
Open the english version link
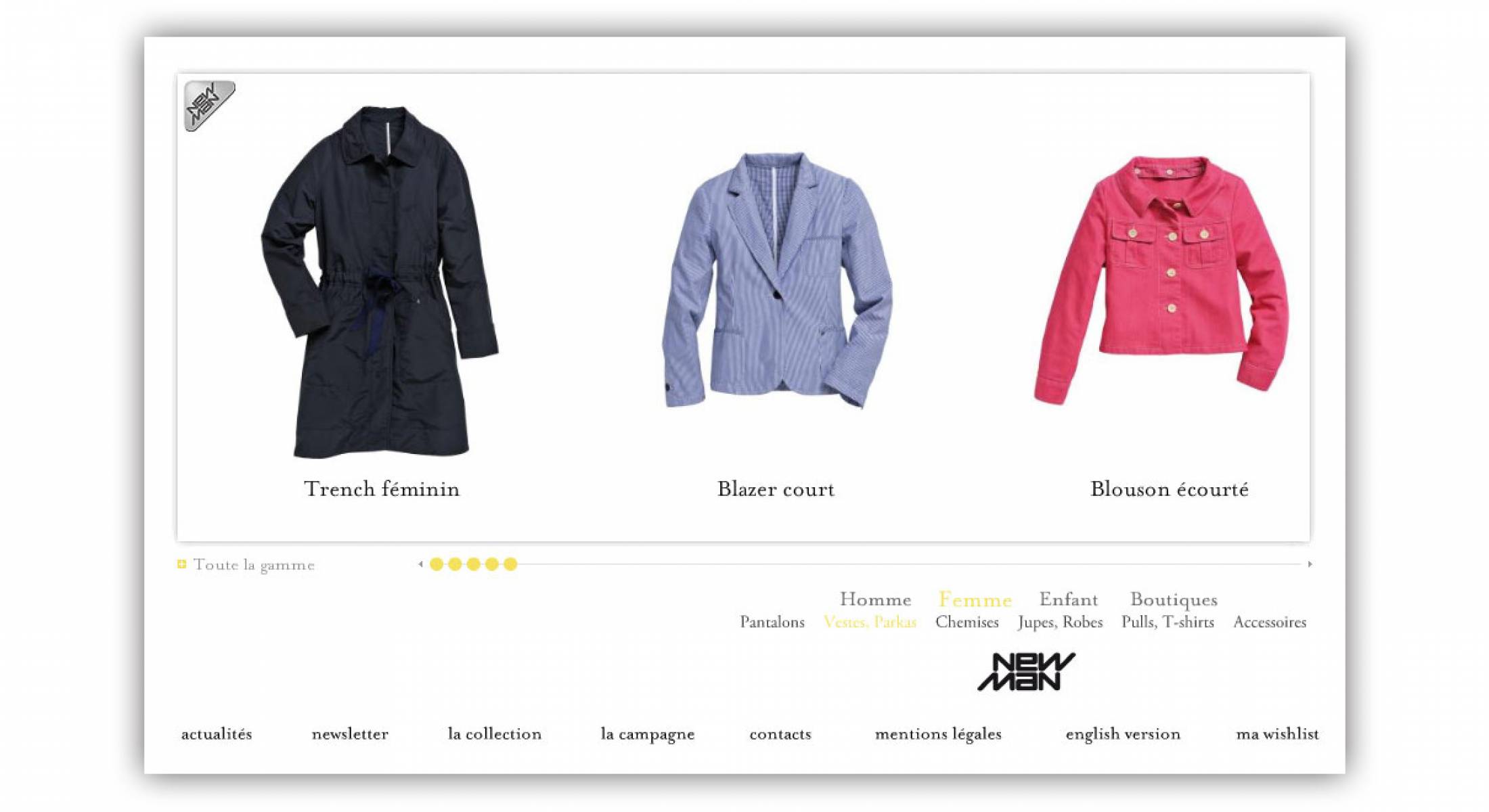pyautogui.click(x=1123, y=734)
